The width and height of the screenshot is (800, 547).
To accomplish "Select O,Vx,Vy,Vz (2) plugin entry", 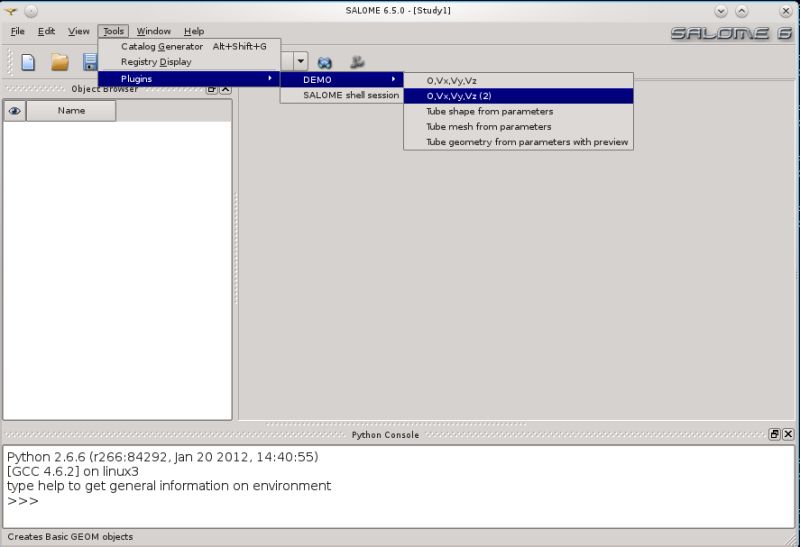I will click(518, 96).
